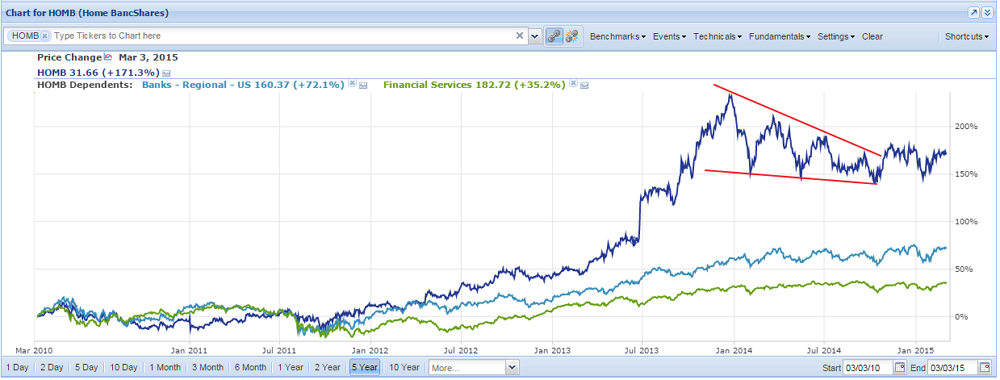
Task: Remove the HOMB ticker tag
Action: click(x=45, y=36)
